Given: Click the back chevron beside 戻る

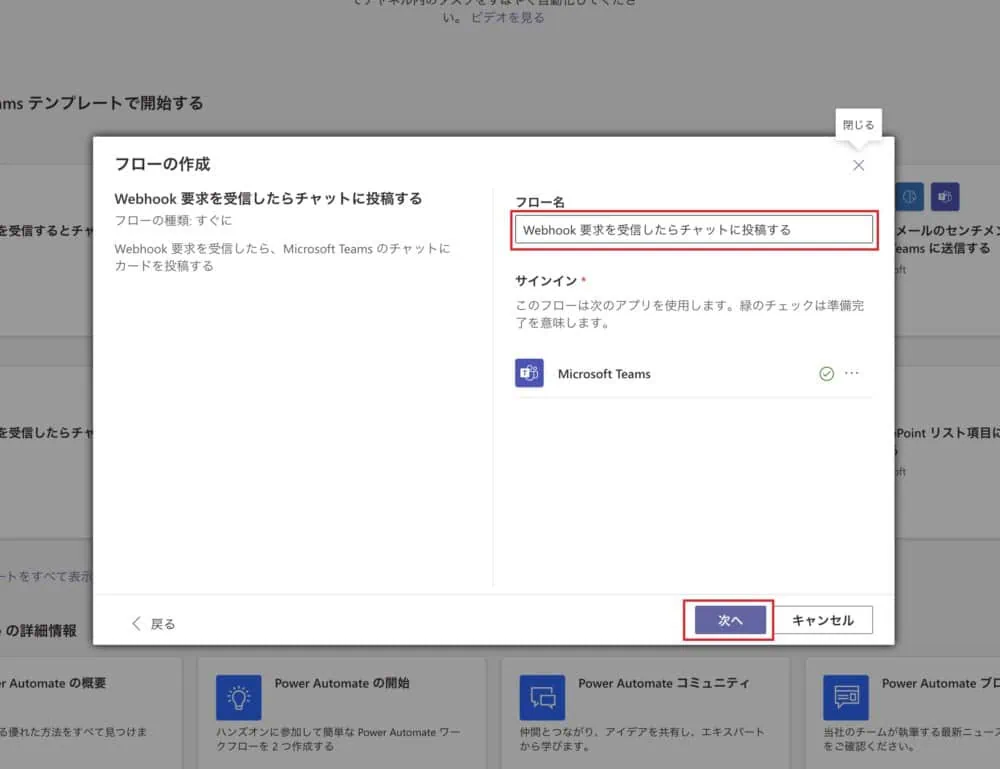Looking at the screenshot, I should (x=136, y=622).
